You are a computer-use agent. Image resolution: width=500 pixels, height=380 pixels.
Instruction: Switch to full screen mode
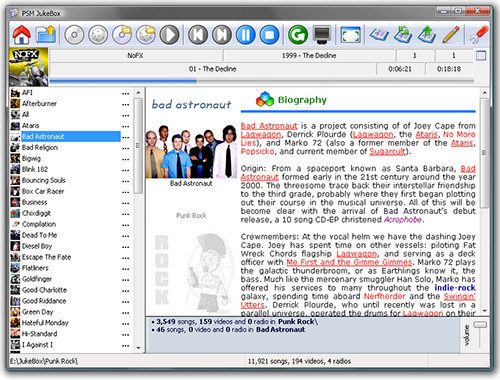(x=350, y=35)
